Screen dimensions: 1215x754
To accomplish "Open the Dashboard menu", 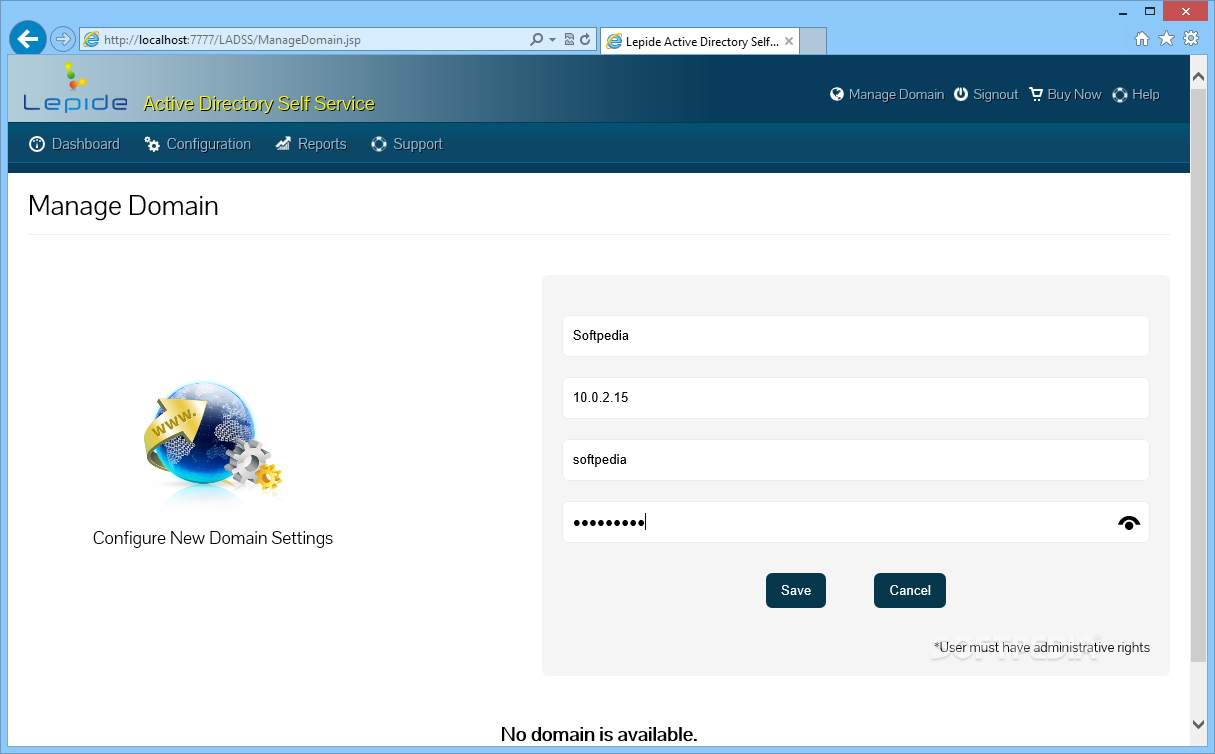I will pos(85,144).
